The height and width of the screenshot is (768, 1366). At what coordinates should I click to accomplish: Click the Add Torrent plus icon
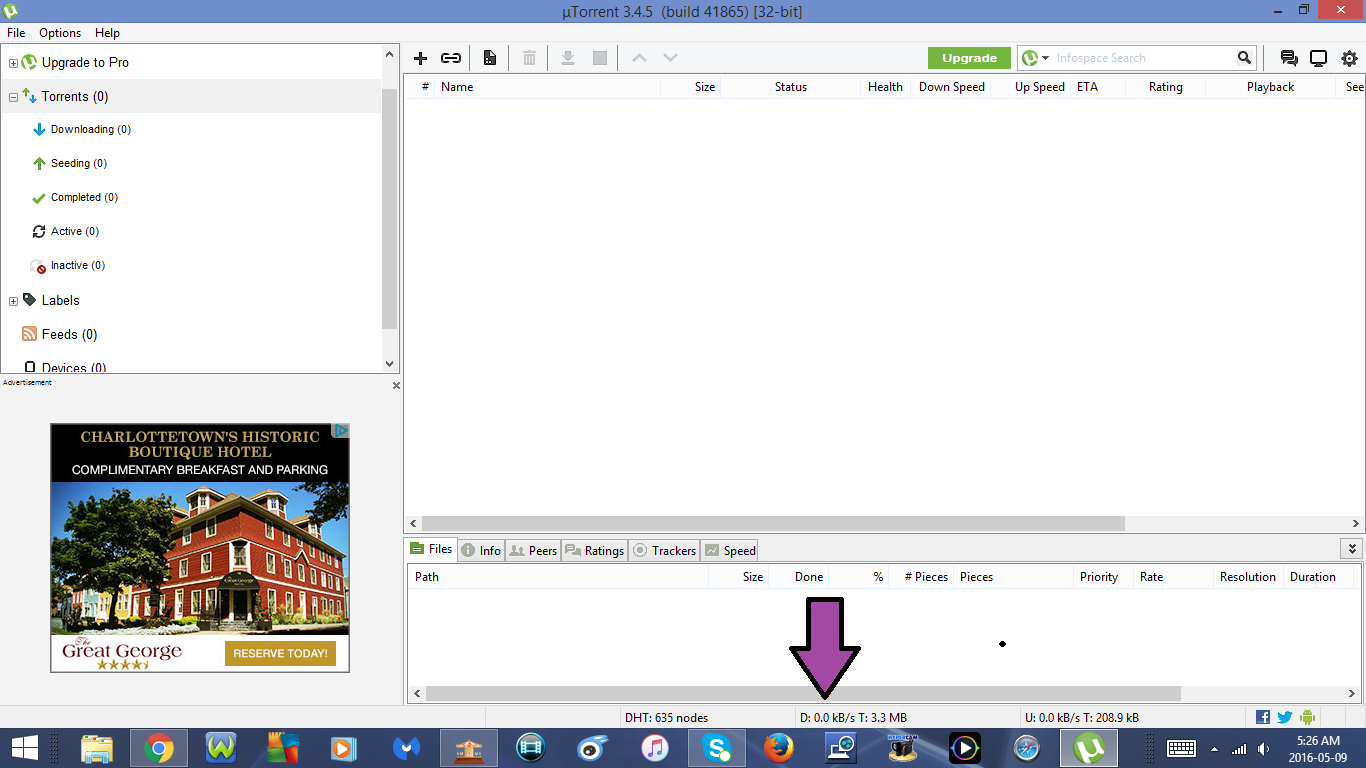click(420, 58)
